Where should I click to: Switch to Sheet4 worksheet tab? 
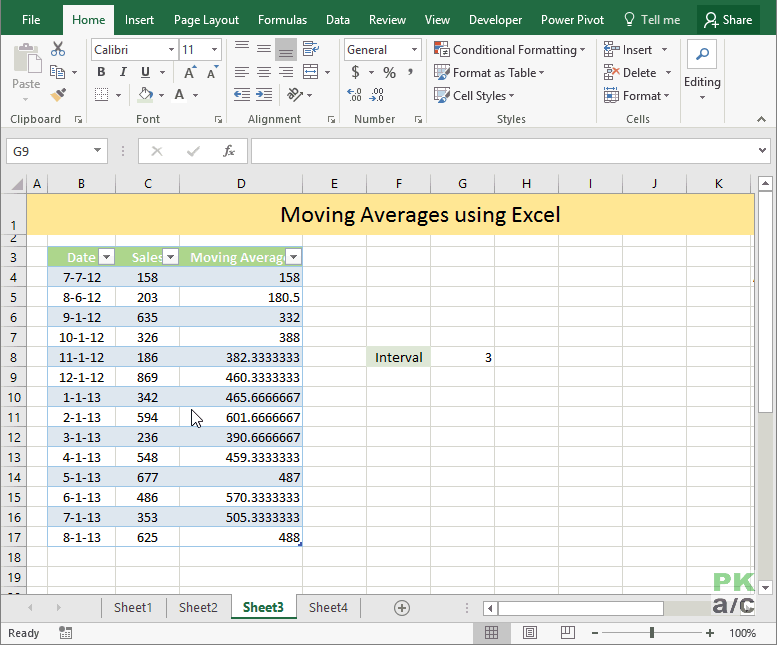coord(328,607)
